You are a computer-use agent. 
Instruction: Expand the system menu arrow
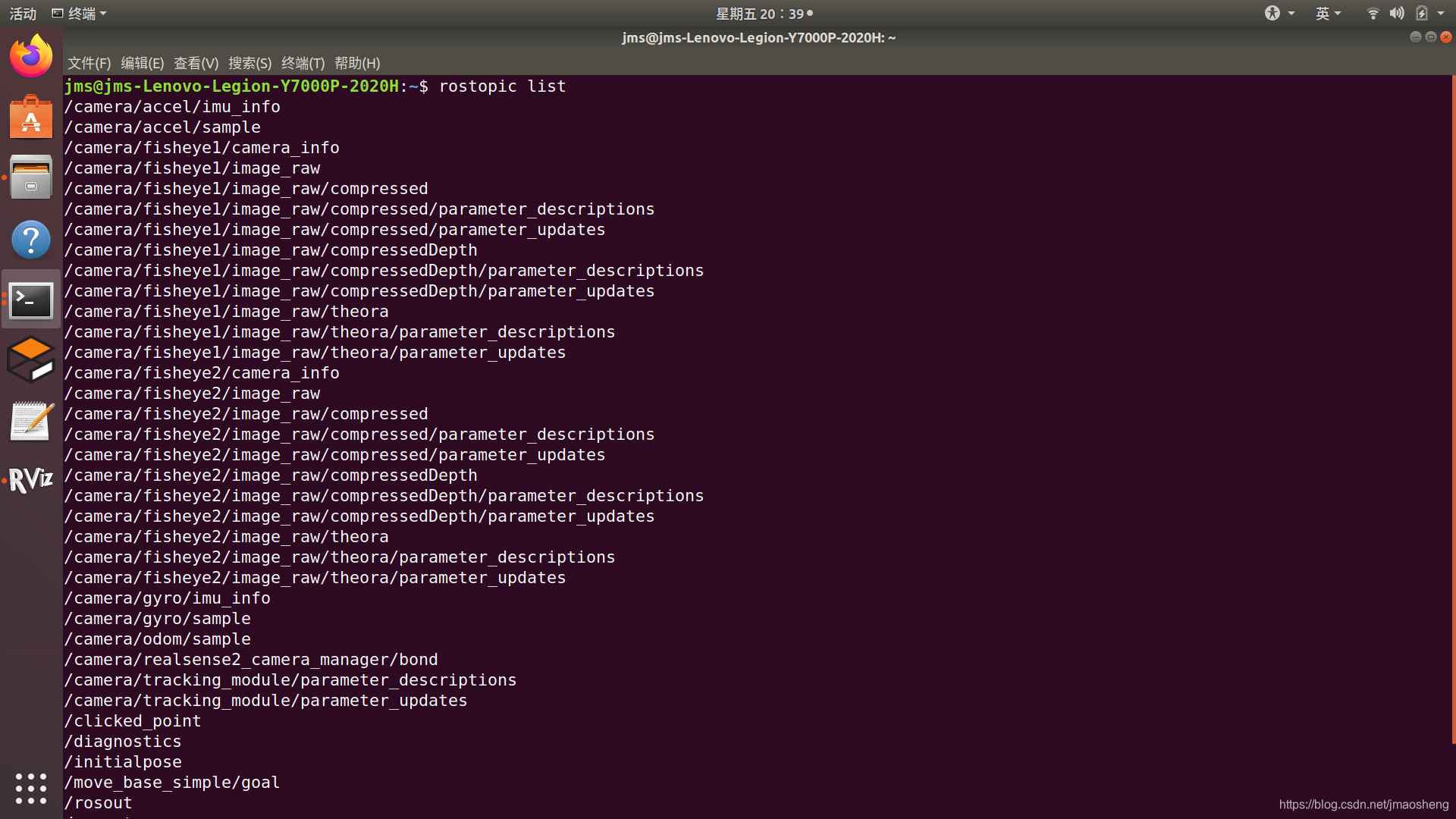click(x=1441, y=13)
